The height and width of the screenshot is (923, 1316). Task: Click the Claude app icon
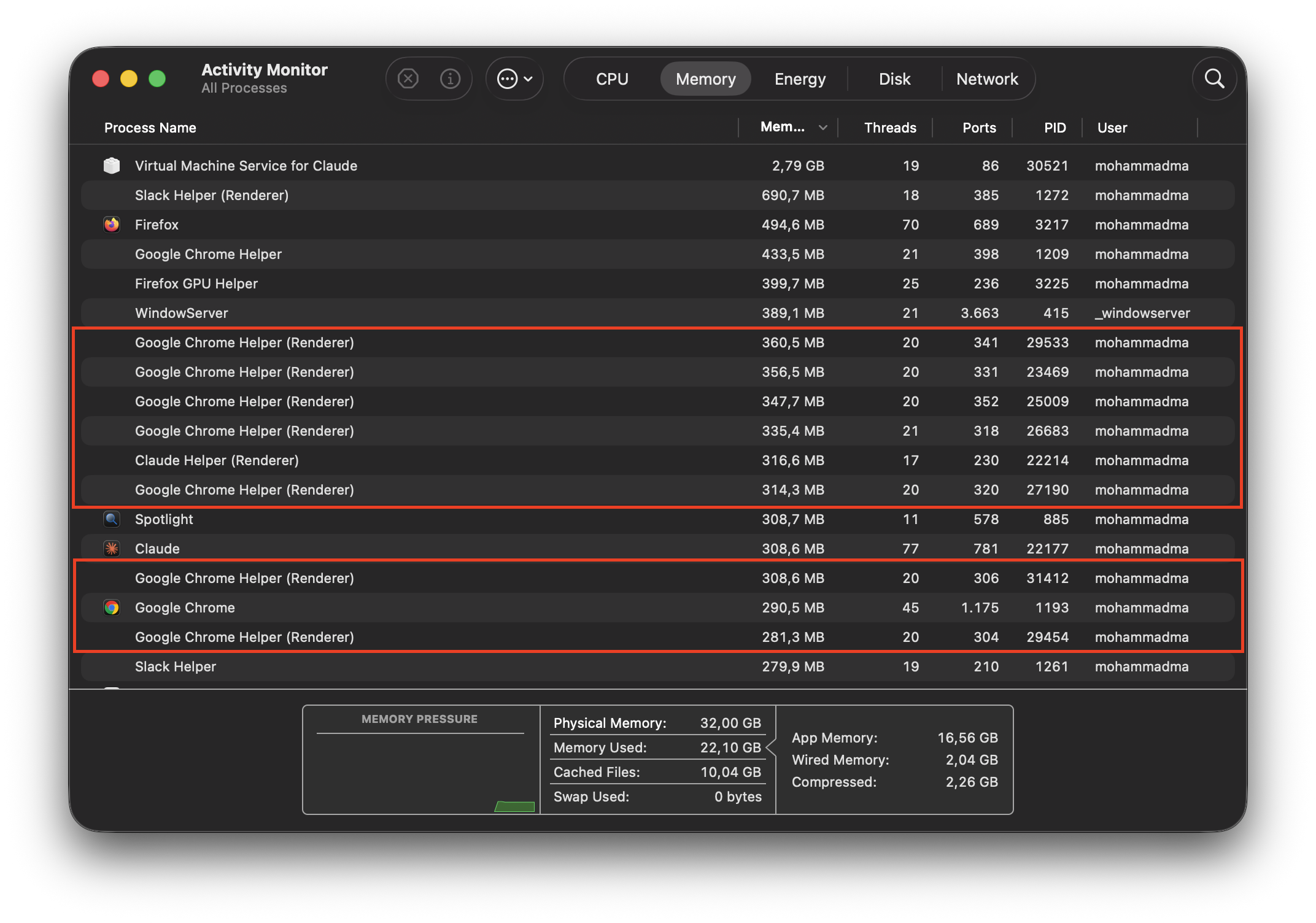point(112,549)
